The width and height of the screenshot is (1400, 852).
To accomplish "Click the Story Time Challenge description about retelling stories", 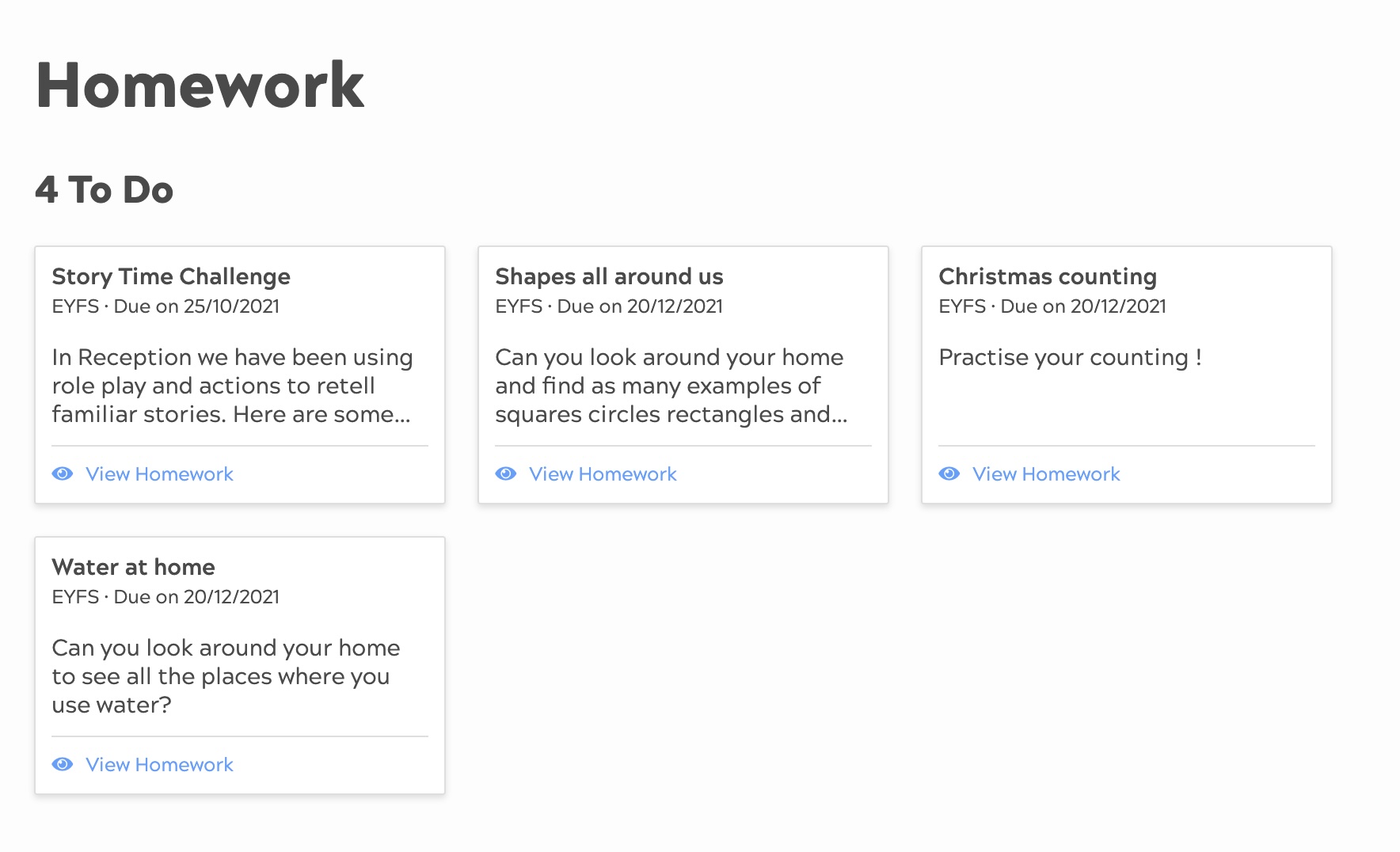I will point(232,386).
